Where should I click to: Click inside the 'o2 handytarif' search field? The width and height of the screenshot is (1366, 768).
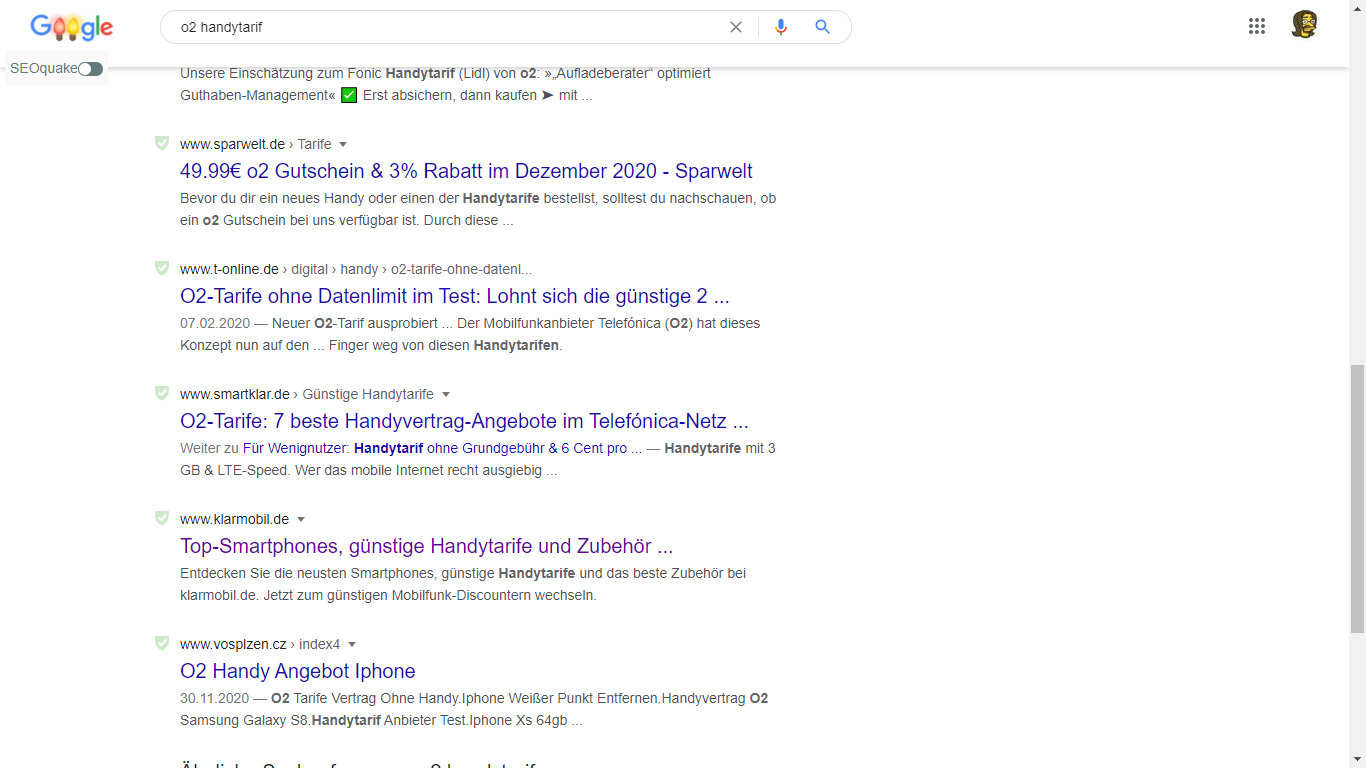point(450,27)
